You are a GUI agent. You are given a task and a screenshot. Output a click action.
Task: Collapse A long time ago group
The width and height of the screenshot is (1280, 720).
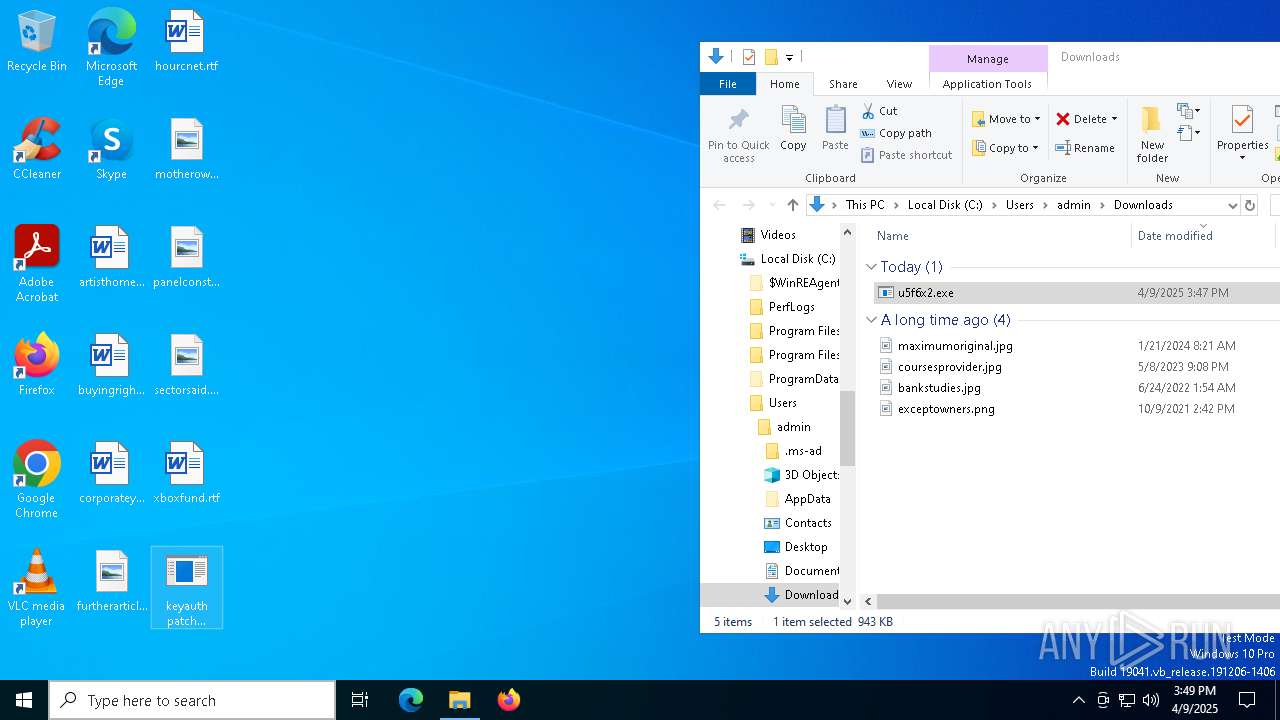871,320
